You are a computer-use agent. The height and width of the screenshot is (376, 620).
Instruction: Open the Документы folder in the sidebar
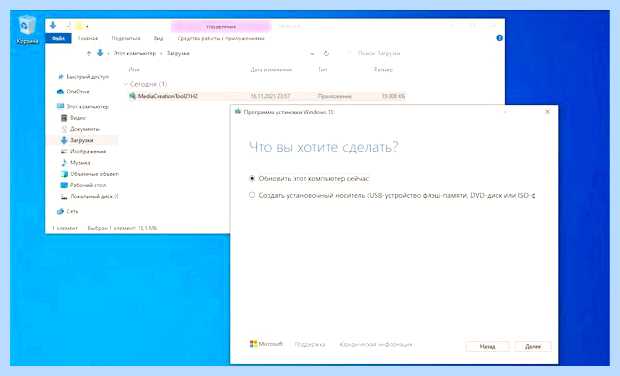tap(84, 129)
